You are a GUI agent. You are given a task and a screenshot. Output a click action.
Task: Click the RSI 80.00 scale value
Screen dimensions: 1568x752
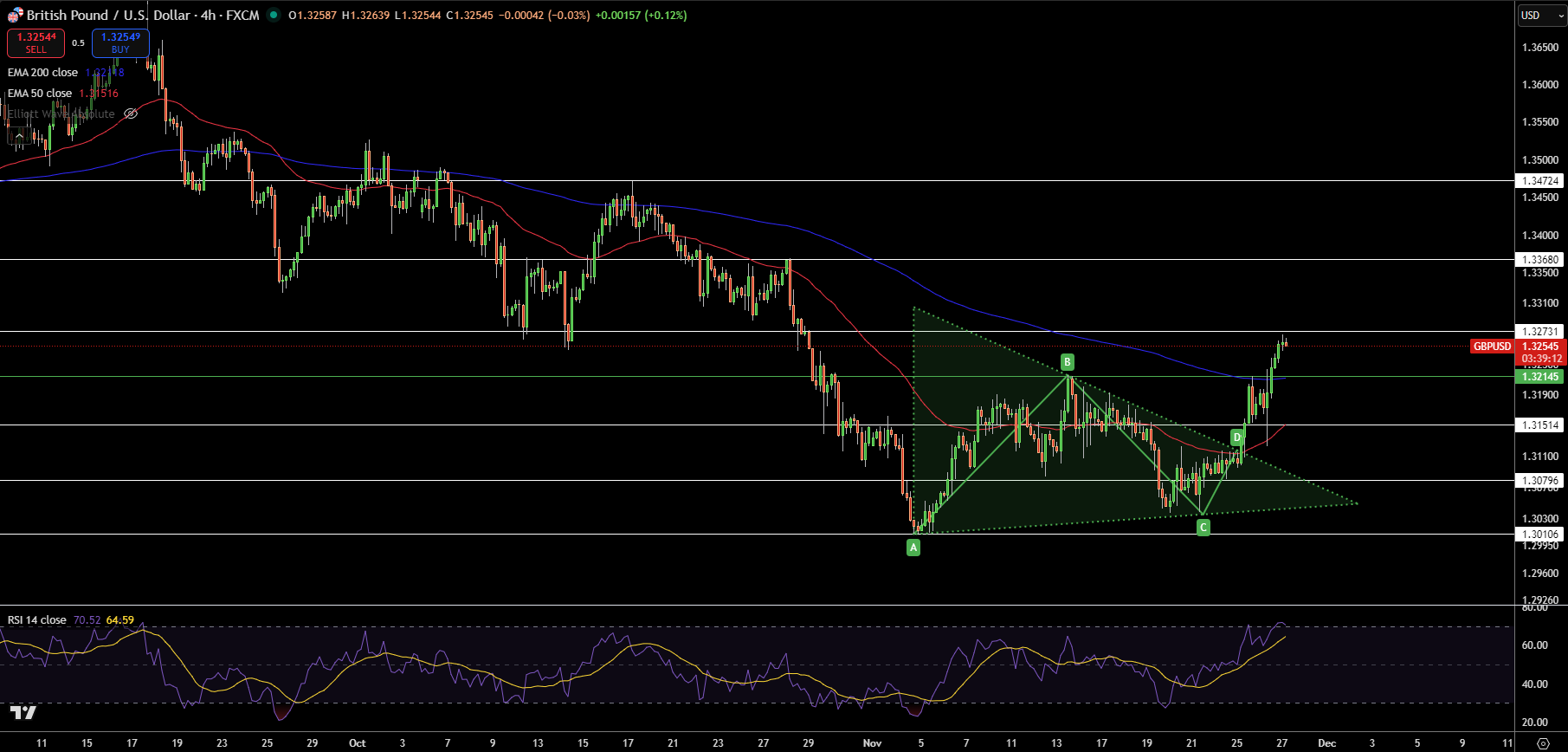1534,607
